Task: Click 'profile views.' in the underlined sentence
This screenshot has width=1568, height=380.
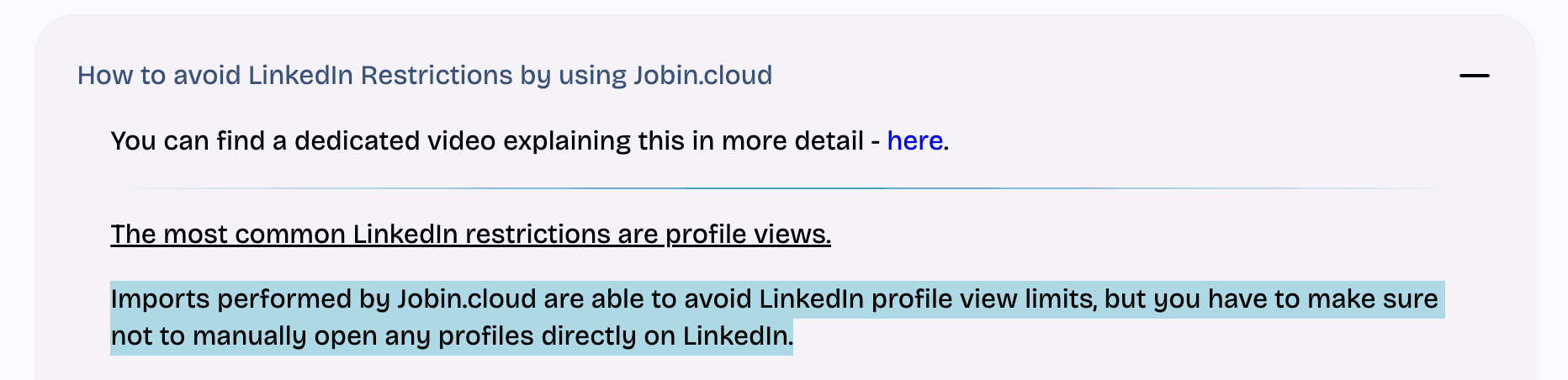Action: point(748,235)
